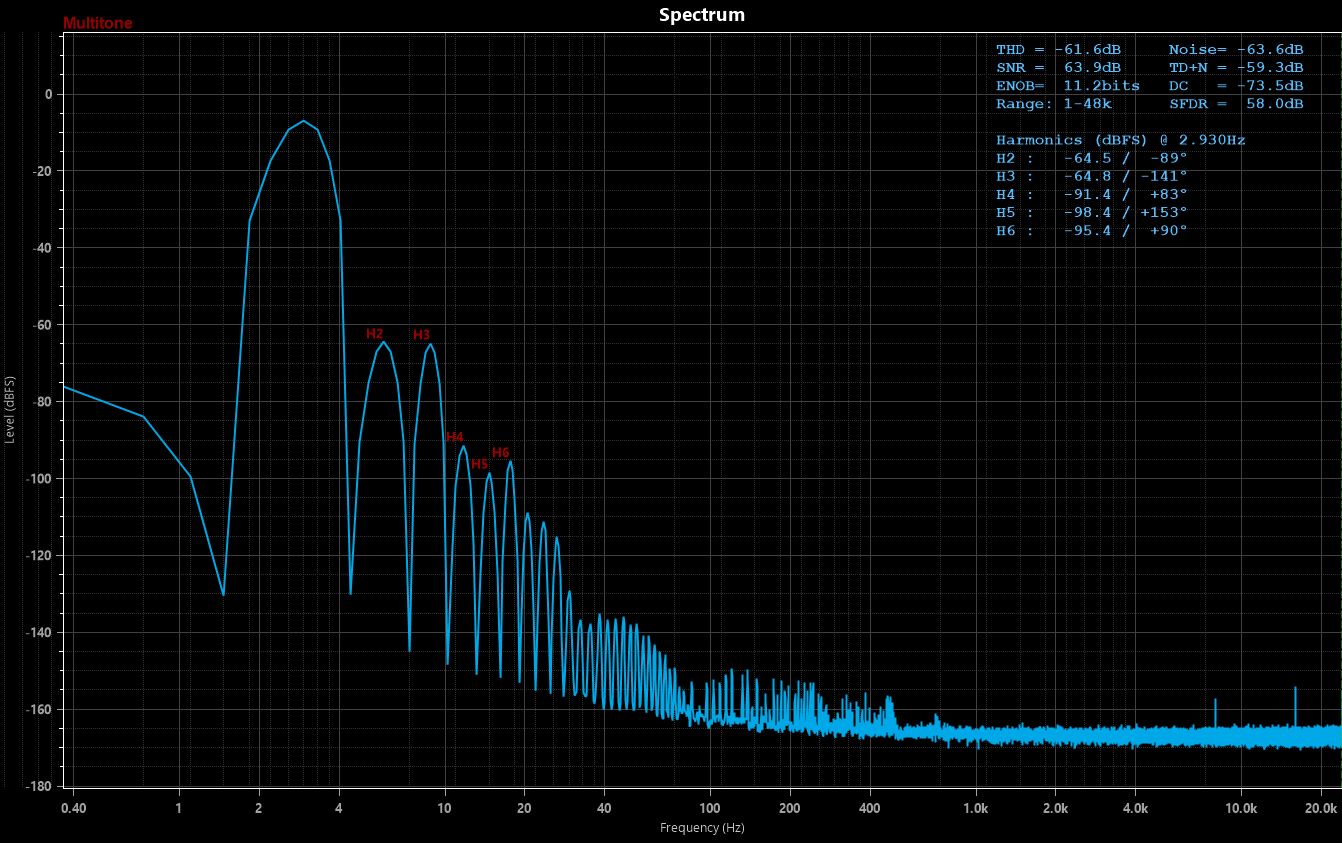Screen dimensions: 1342x843
Task: Click the Spectrum chart title
Action: [701, 15]
